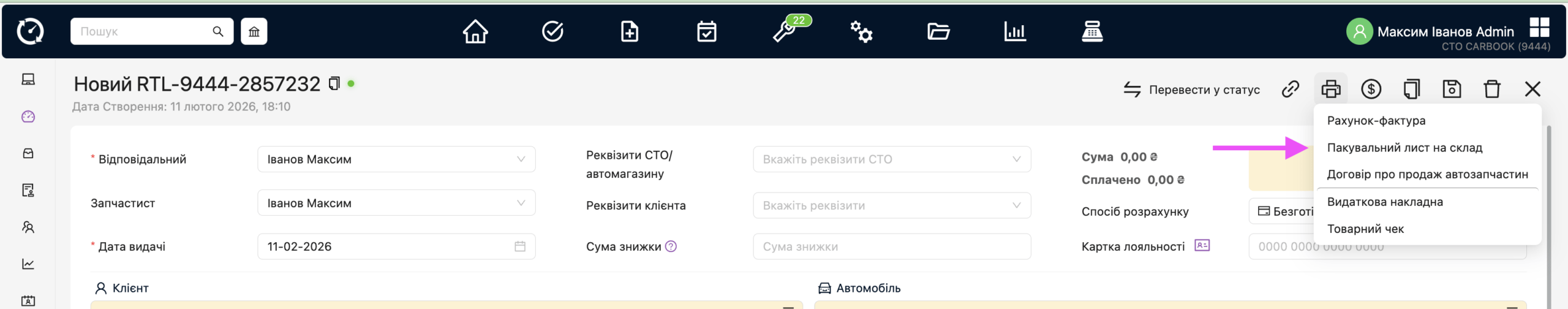Open the bar chart reports icon
The height and width of the screenshot is (309, 1568).
[x=1014, y=31]
